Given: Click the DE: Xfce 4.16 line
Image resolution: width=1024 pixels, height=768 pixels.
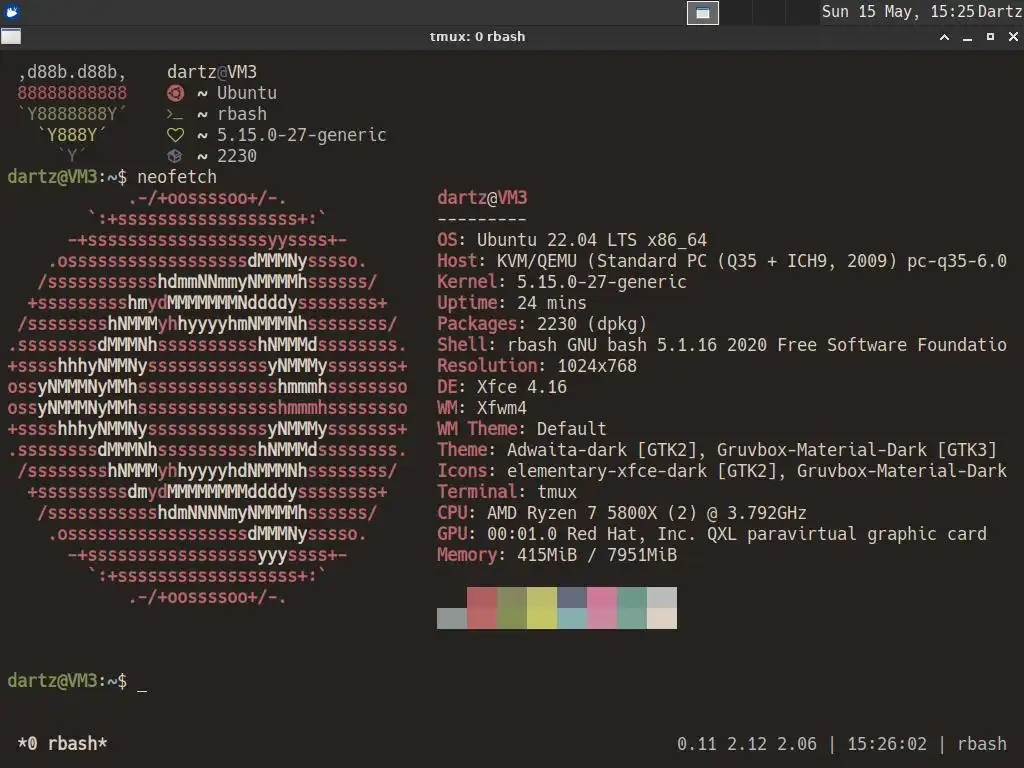Looking at the screenshot, I should pyautogui.click(x=502, y=387).
